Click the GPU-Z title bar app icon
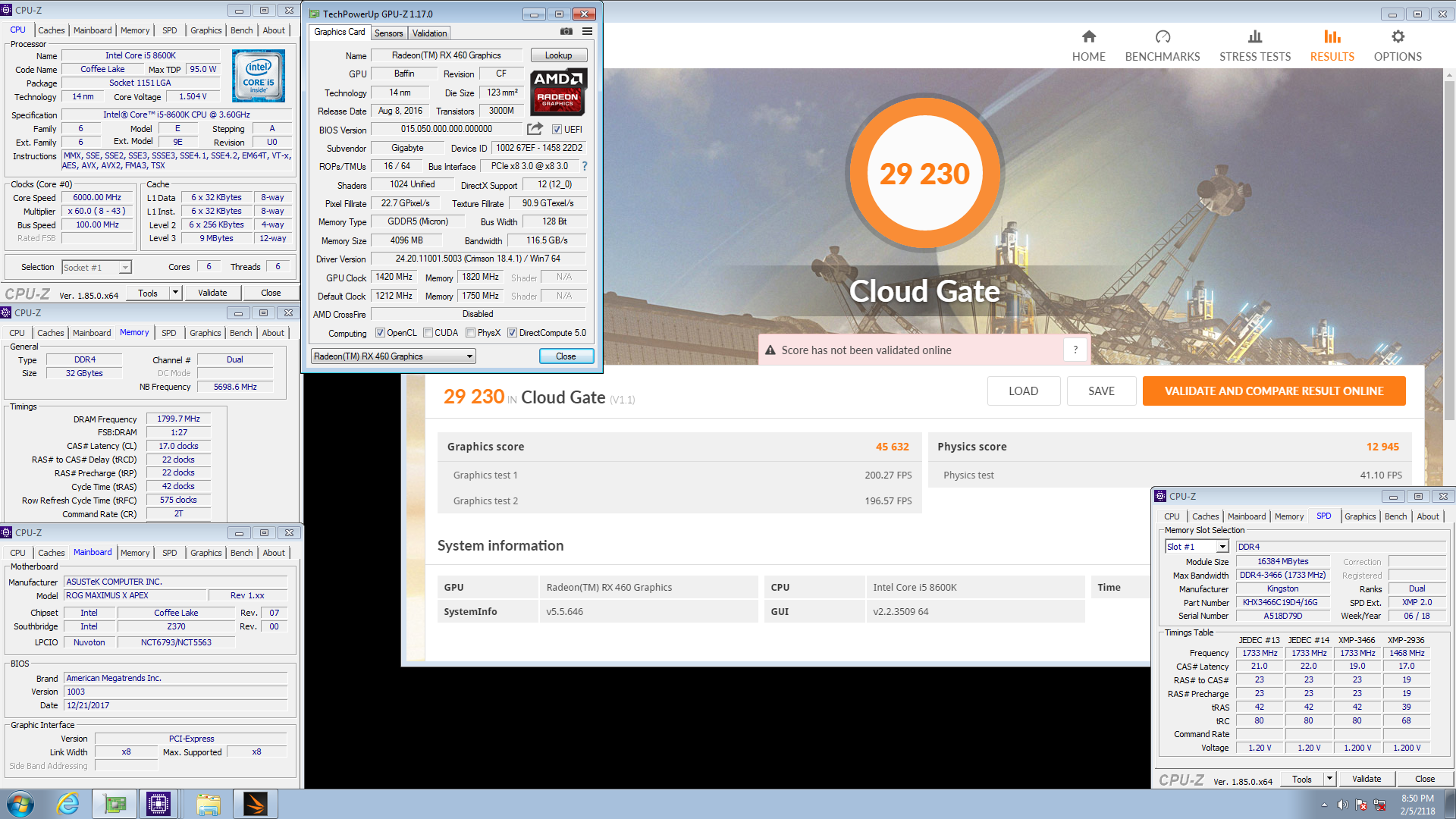The height and width of the screenshot is (819, 1456). tap(315, 14)
